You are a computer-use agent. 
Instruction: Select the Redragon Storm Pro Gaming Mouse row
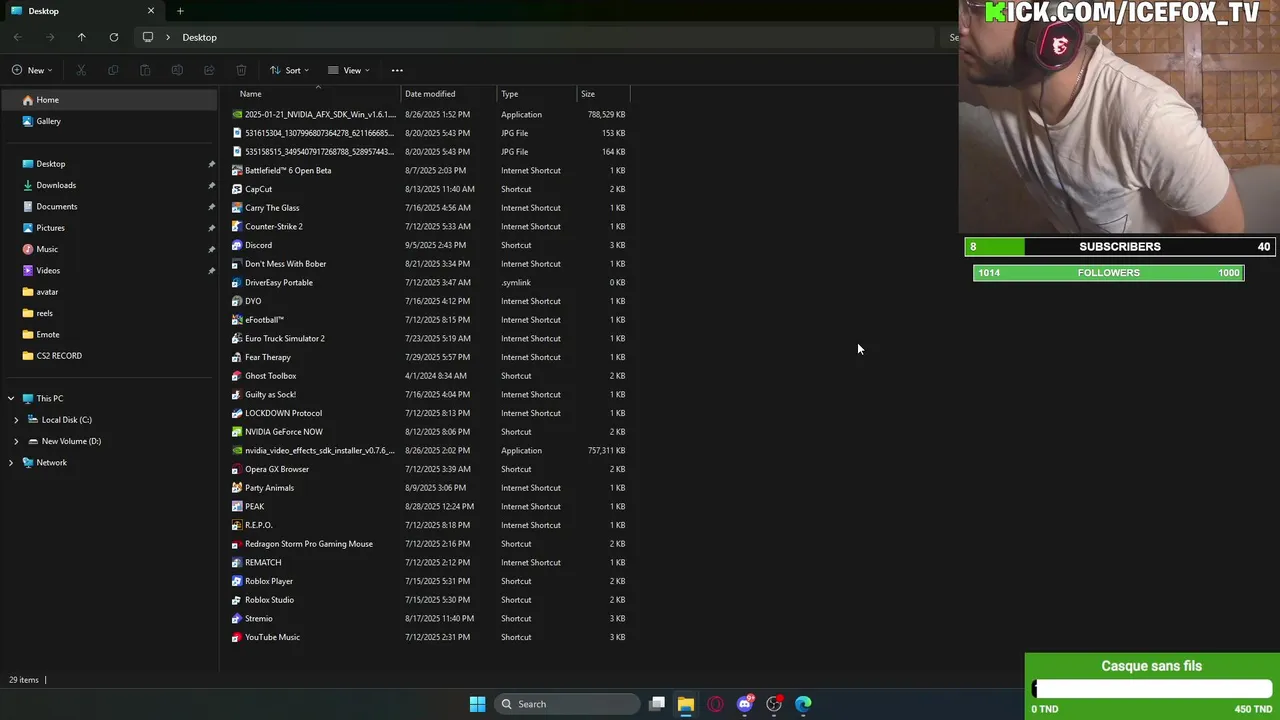pyautogui.click(x=428, y=544)
